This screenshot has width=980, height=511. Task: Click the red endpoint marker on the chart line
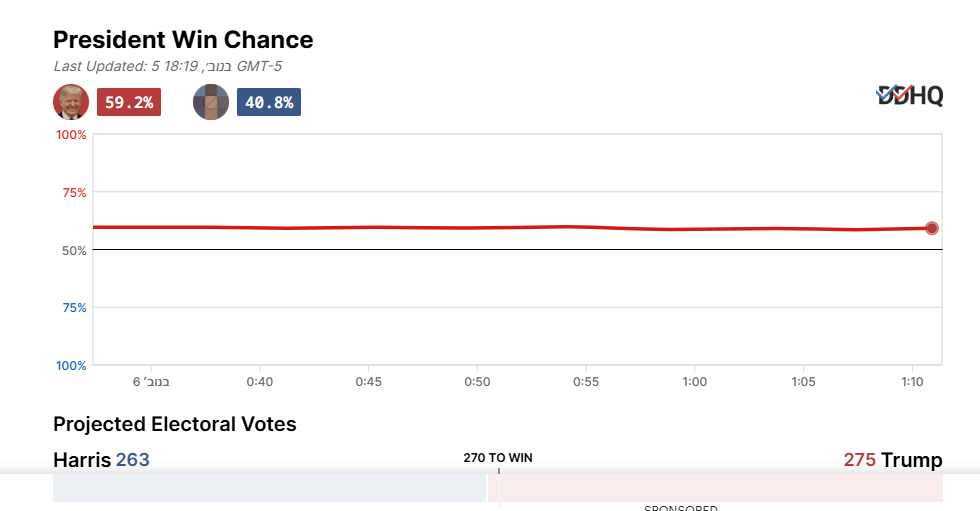pyautogui.click(x=931, y=228)
